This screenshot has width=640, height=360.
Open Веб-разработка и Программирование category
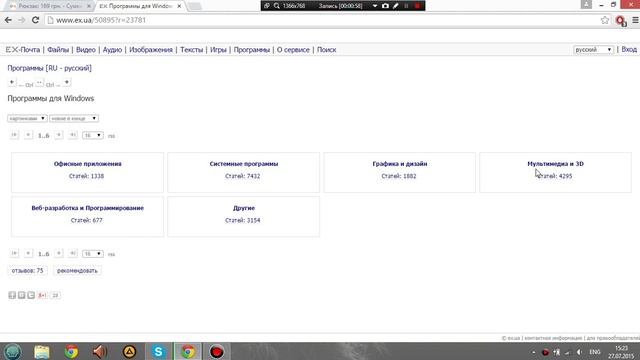pyautogui.click(x=87, y=208)
